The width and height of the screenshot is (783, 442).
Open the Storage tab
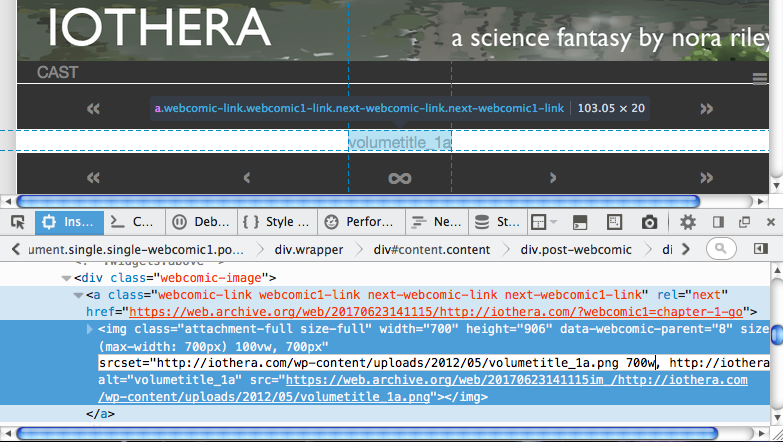(497, 222)
